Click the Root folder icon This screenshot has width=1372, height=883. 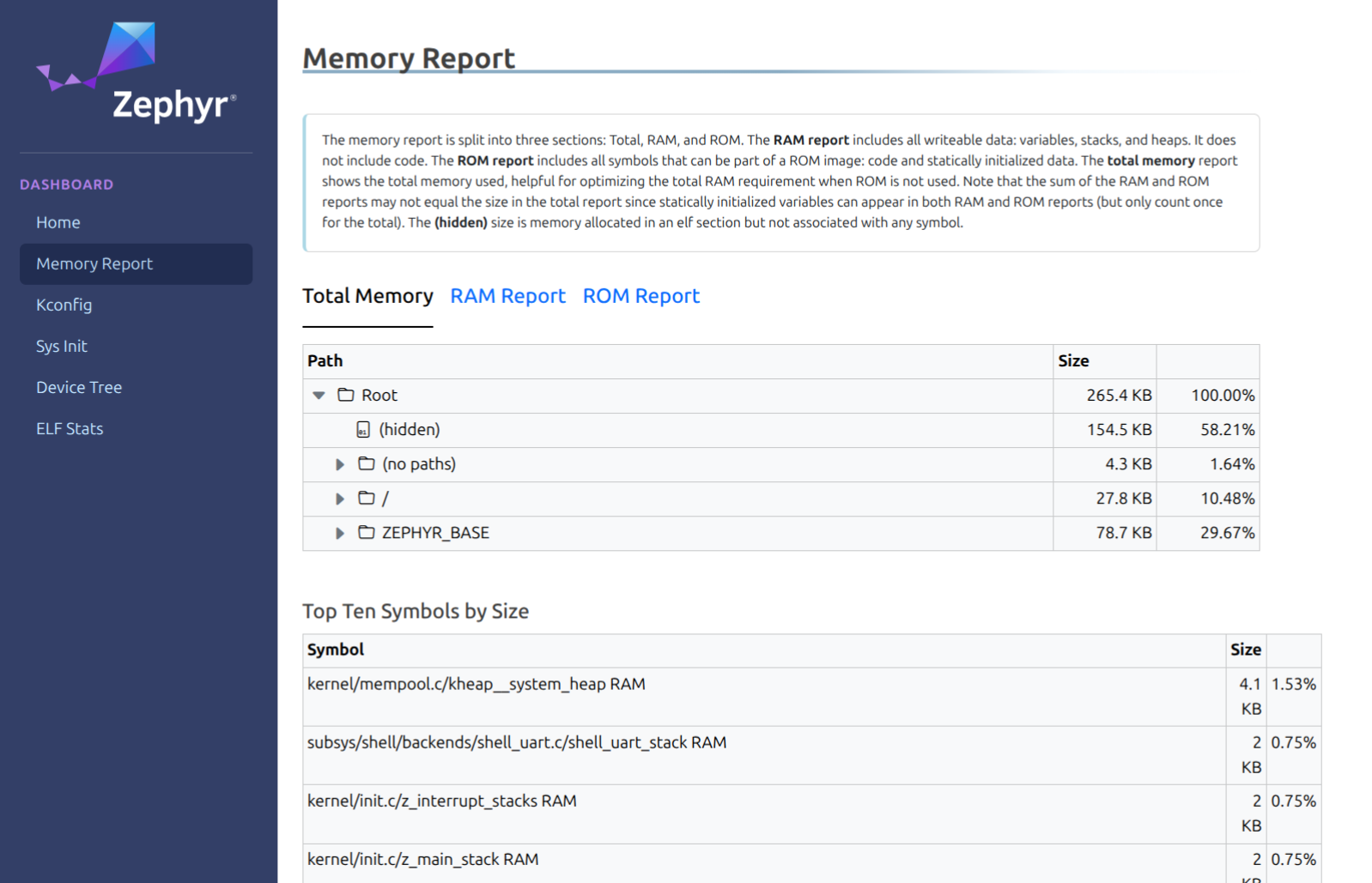[x=346, y=395]
